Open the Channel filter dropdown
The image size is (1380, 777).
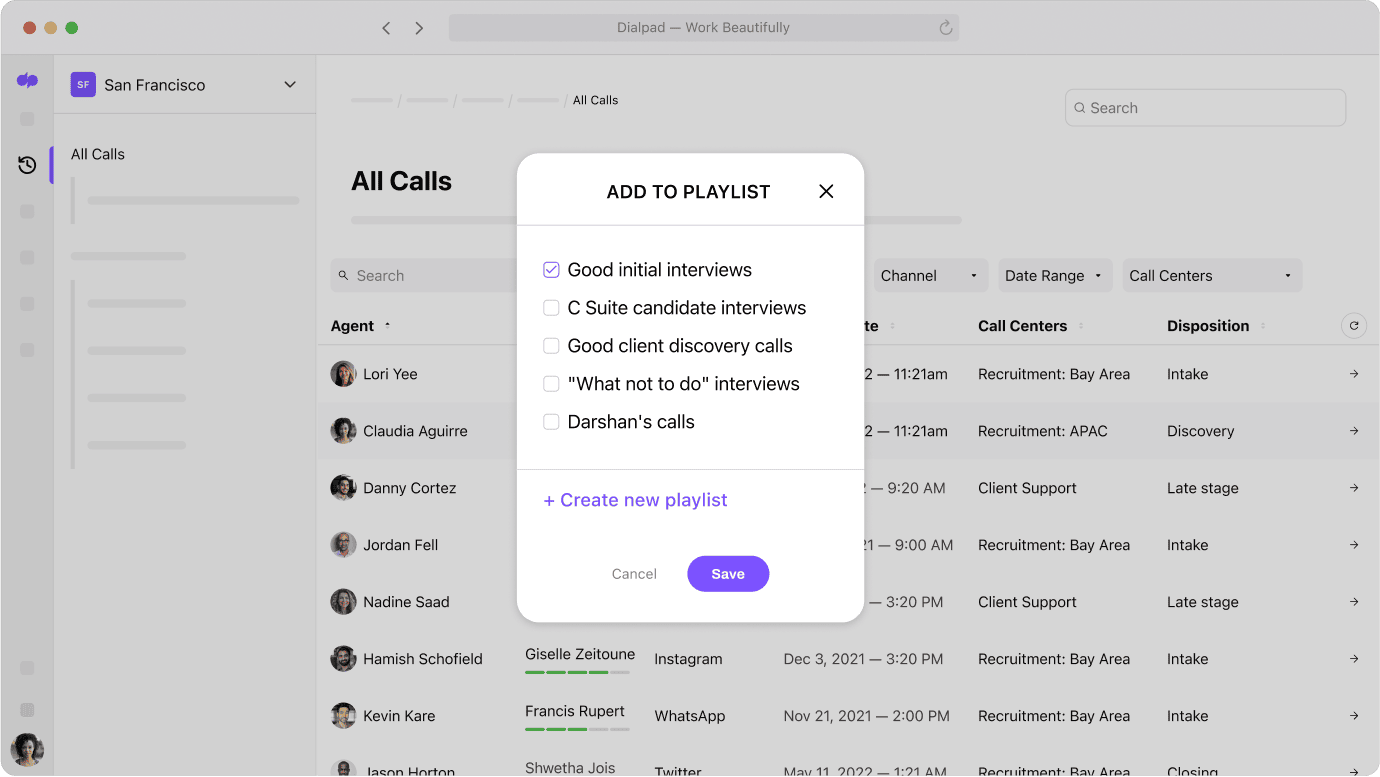click(x=930, y=275)
